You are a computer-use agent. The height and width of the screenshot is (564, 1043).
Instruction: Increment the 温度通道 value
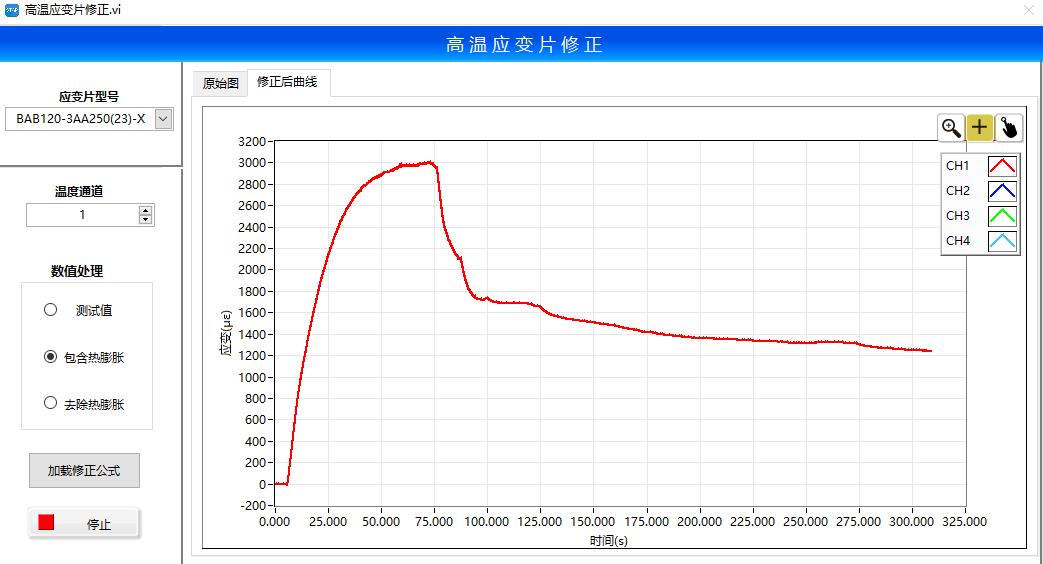(x=146, y=210)
